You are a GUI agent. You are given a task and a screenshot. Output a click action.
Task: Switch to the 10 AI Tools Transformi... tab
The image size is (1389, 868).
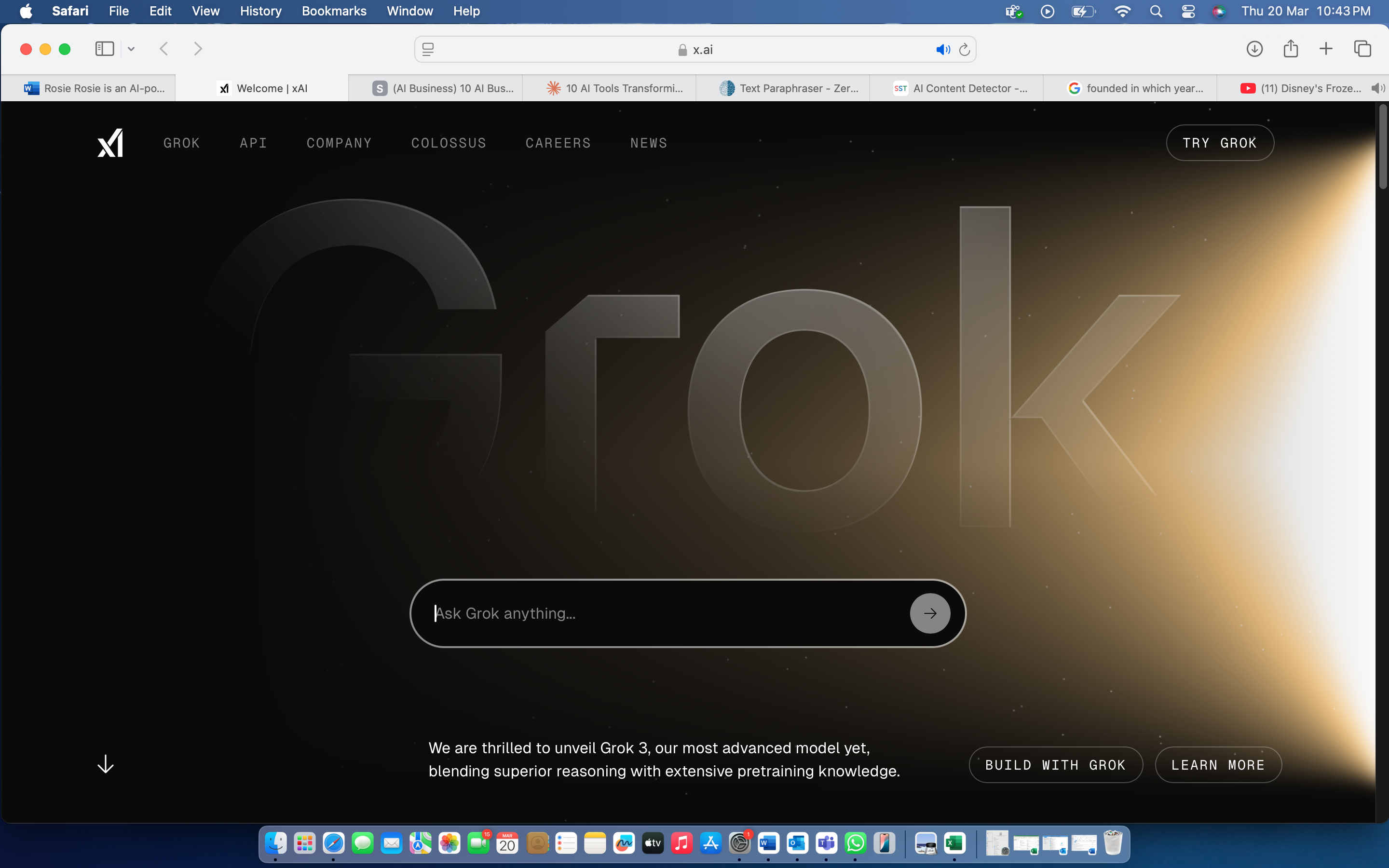609,88
